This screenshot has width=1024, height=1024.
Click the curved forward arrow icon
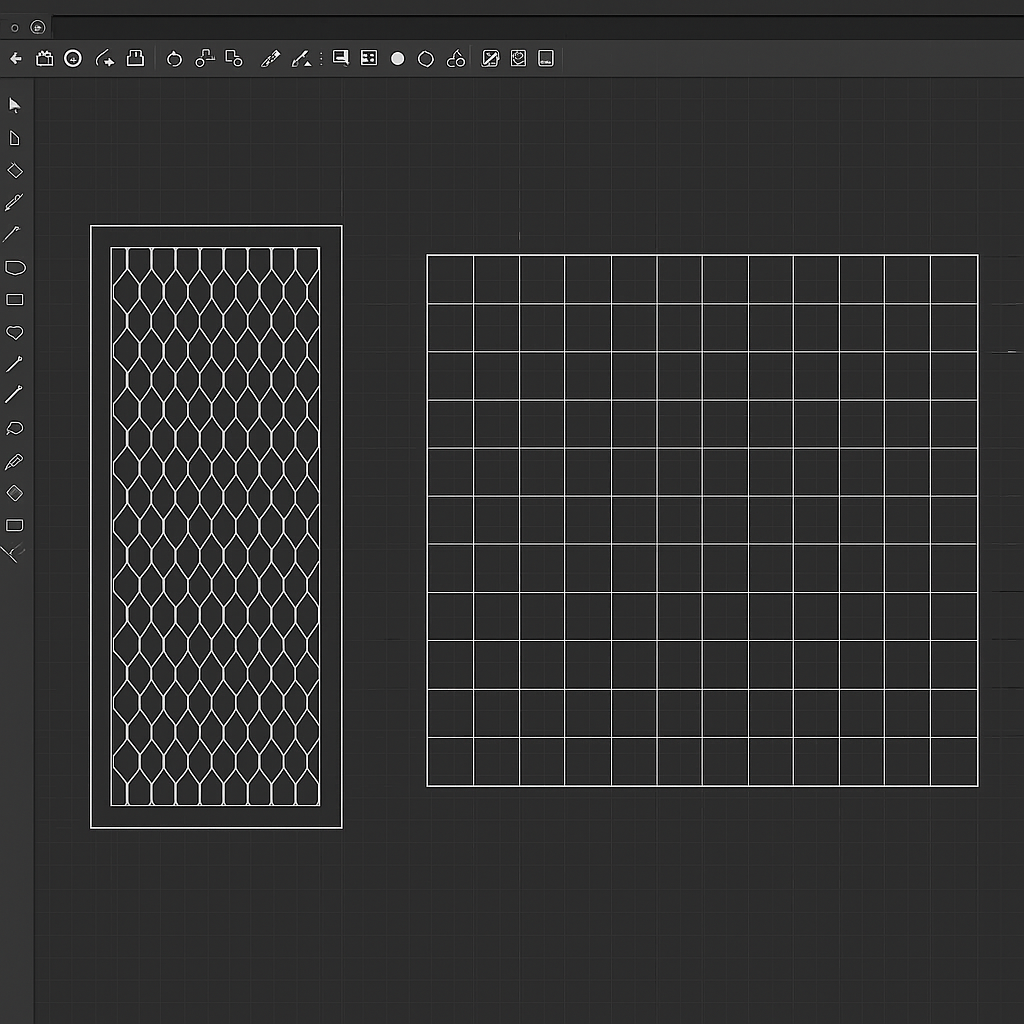pos(104,59)
